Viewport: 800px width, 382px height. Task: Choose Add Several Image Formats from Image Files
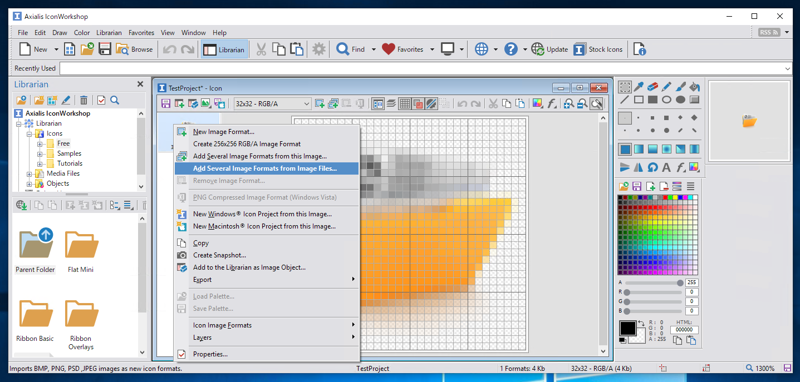266,168
